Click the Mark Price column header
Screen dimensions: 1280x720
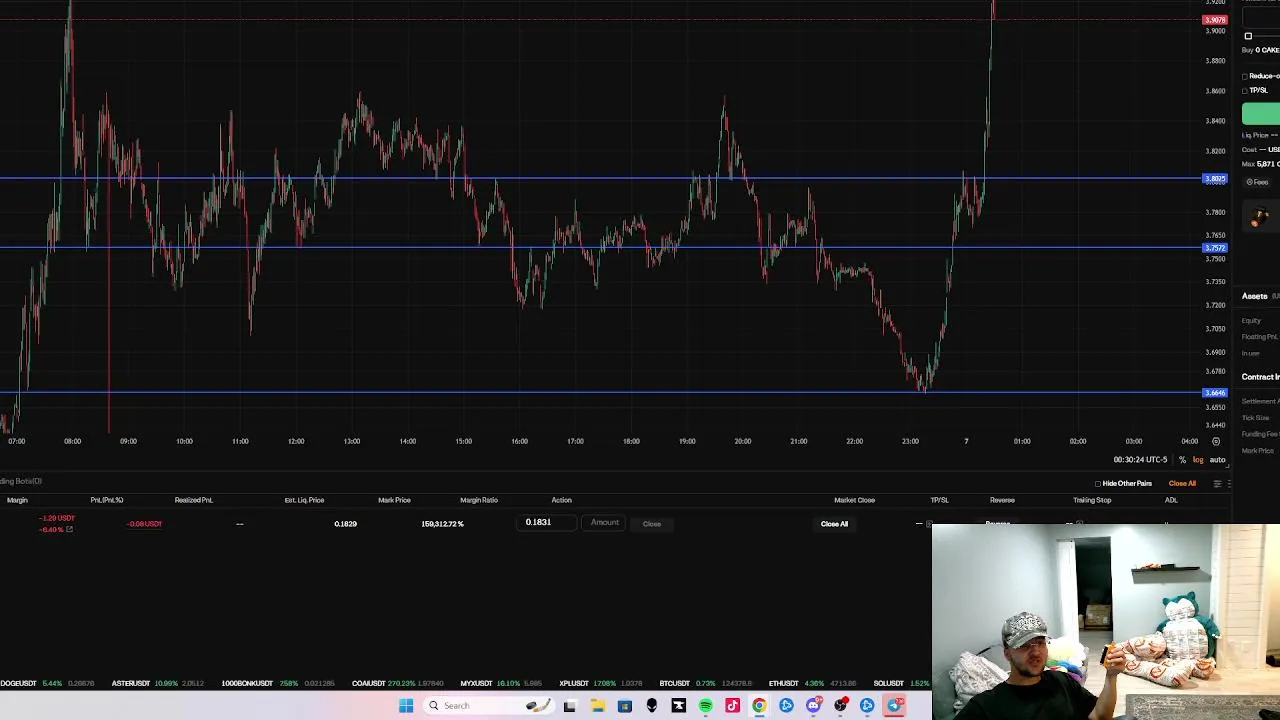pyautogui.click(x=394, y=500)
